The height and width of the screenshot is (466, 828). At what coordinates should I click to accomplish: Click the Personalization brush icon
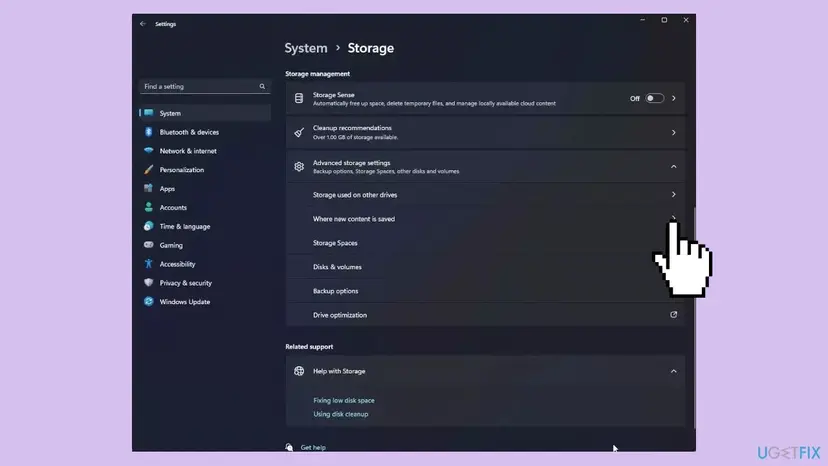(x=148, y=170)
